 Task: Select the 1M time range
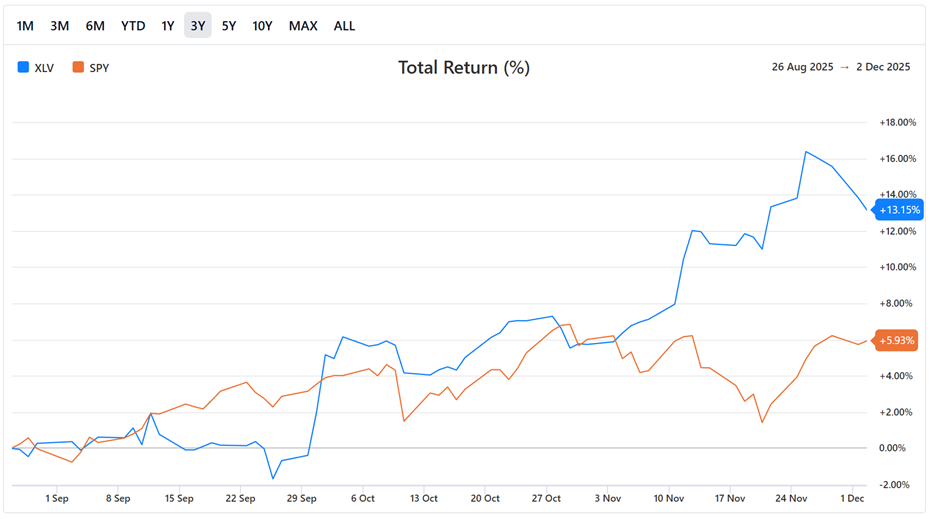26,26
